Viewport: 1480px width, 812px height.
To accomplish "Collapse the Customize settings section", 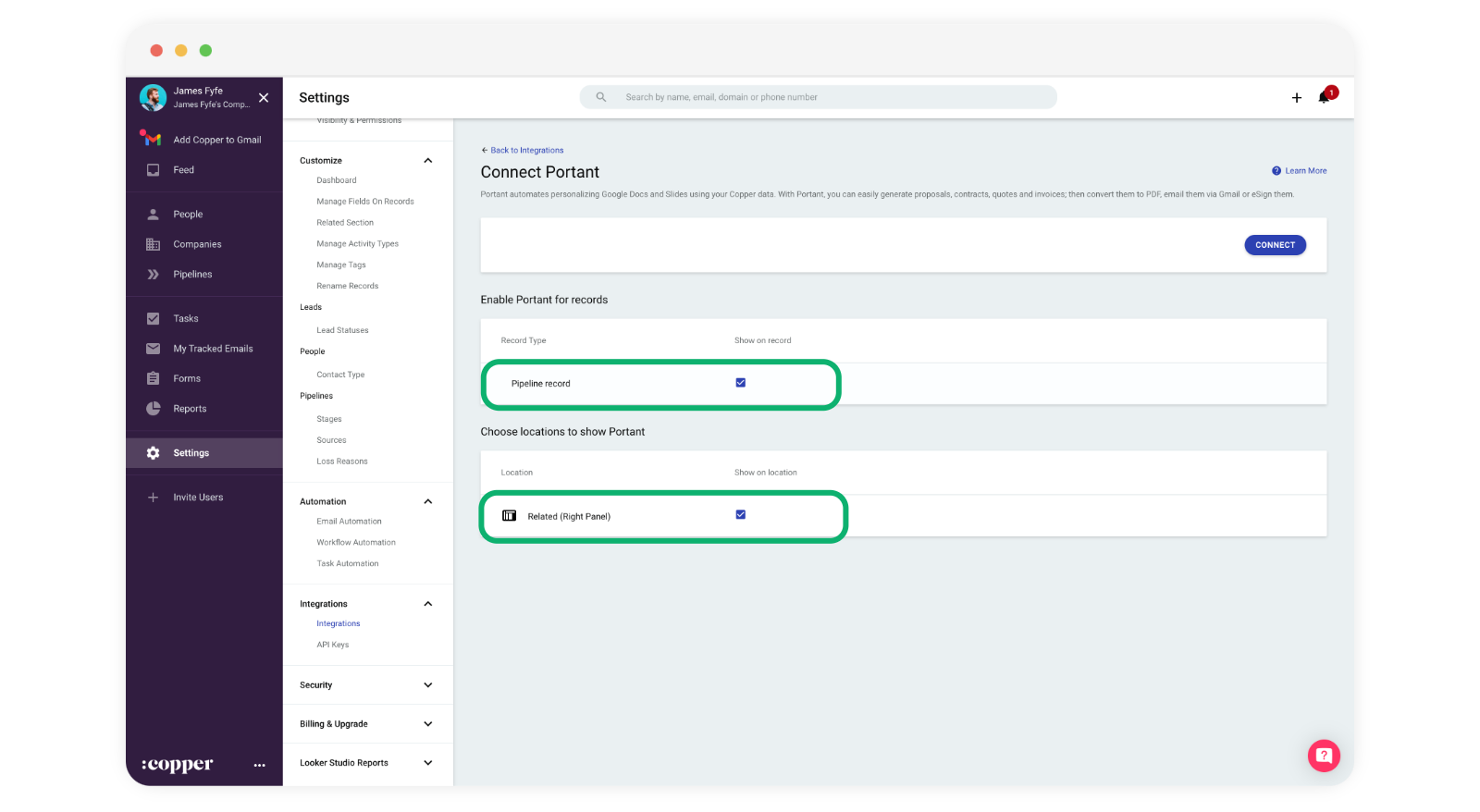I will pyautogui.click(x=427, y=161).
